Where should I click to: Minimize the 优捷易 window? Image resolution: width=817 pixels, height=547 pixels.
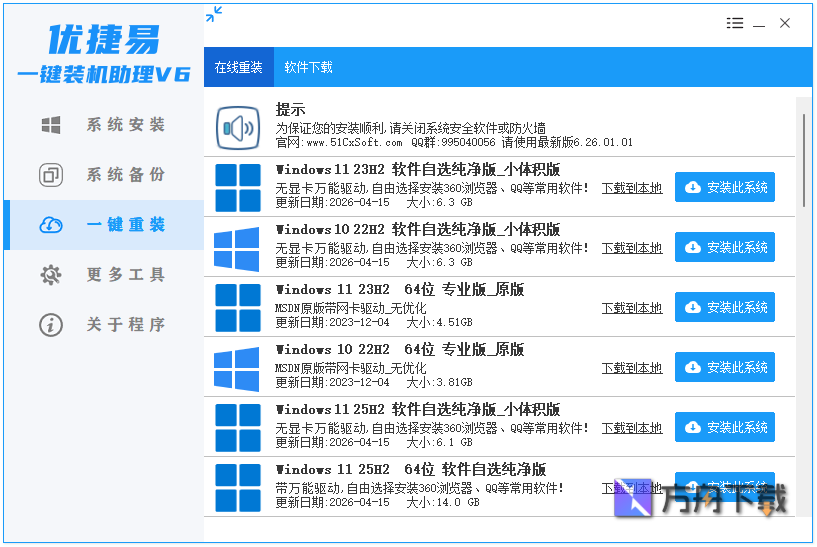(x=759, y=24)
